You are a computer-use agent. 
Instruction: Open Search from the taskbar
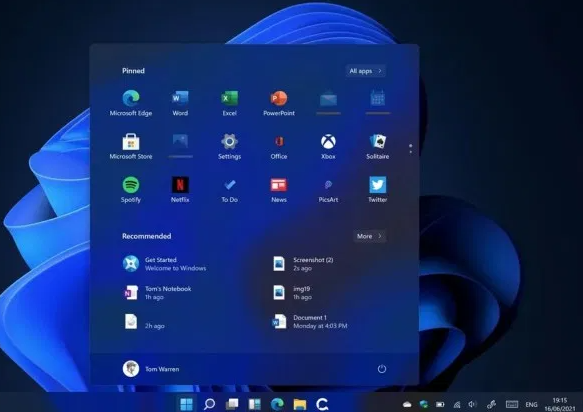click(209, 404)
